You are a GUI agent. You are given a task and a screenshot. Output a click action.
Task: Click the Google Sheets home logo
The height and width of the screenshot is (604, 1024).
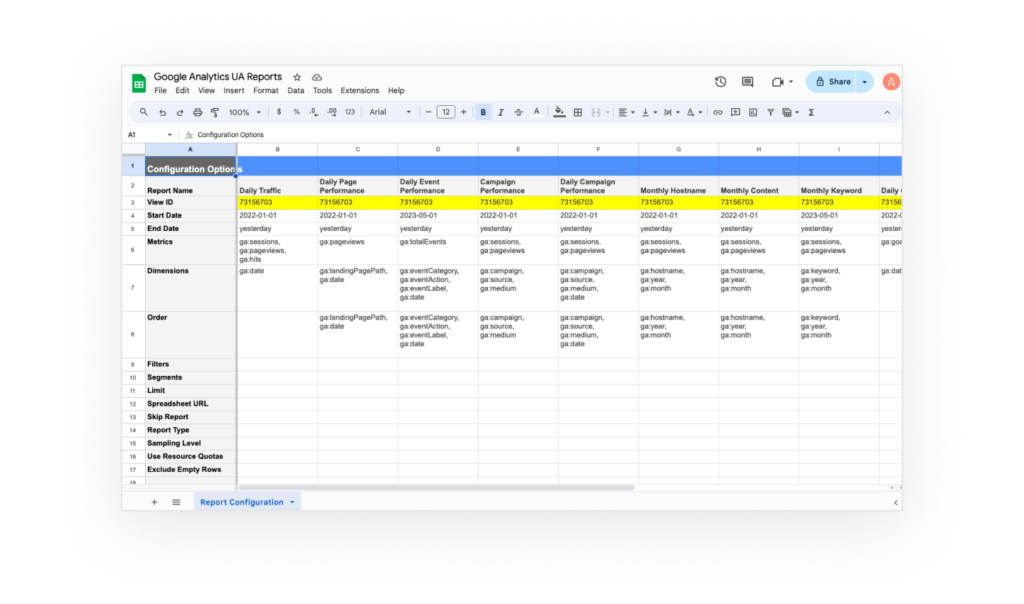point(138,83)
